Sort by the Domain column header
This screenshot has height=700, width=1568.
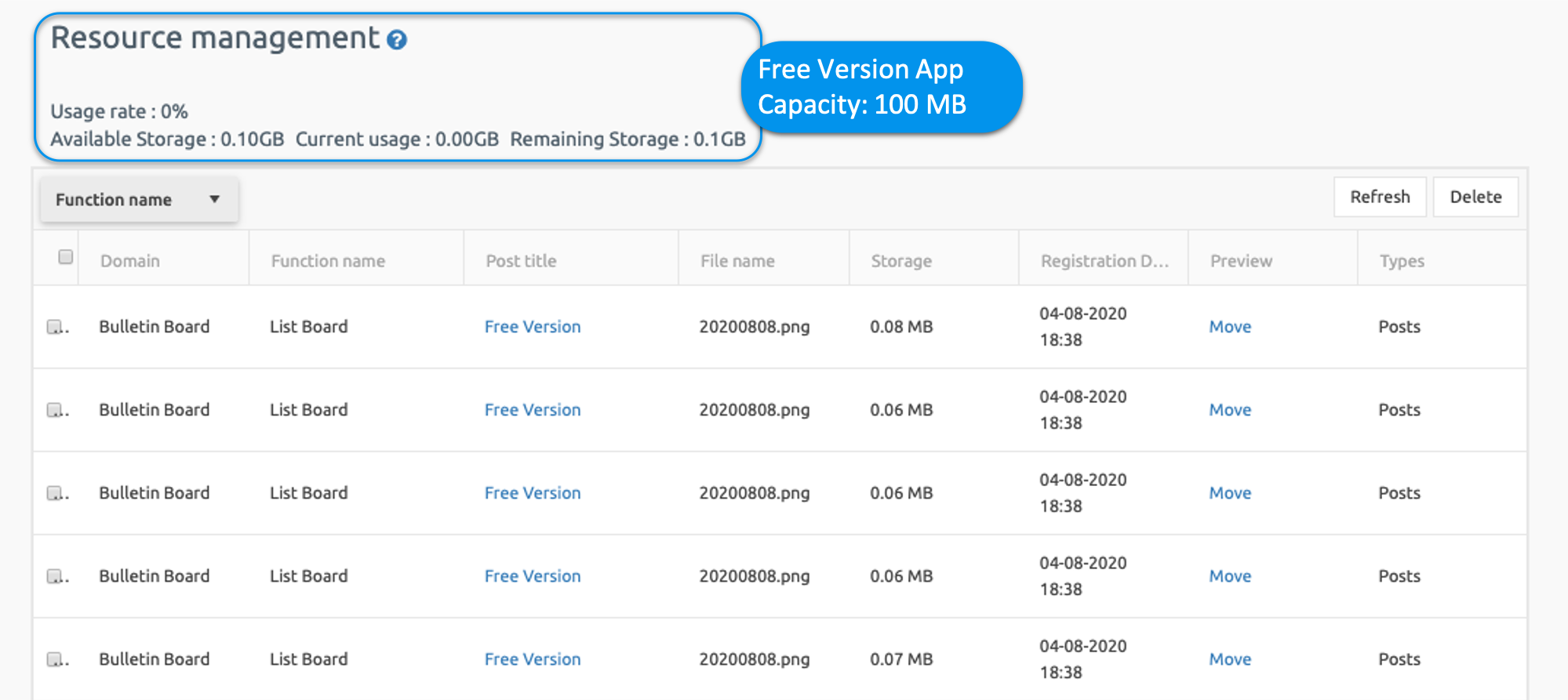tap(130, 261)
